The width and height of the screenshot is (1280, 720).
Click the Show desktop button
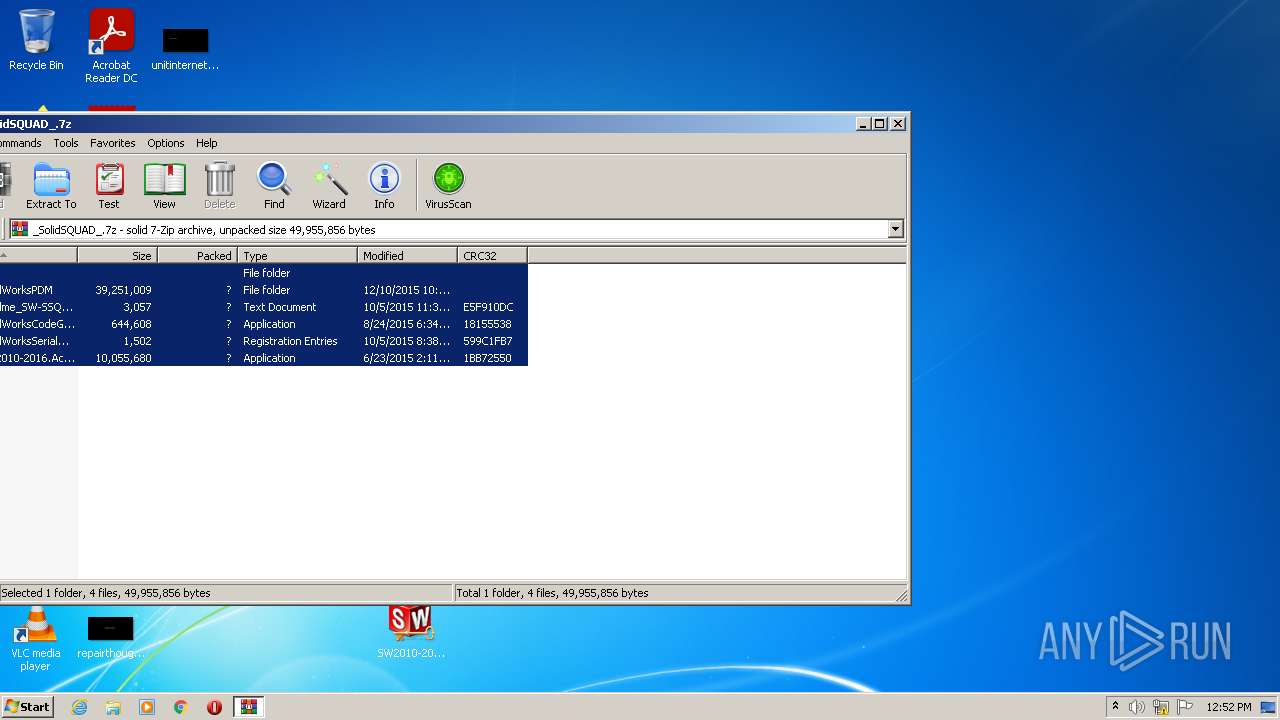(1269, 707)
